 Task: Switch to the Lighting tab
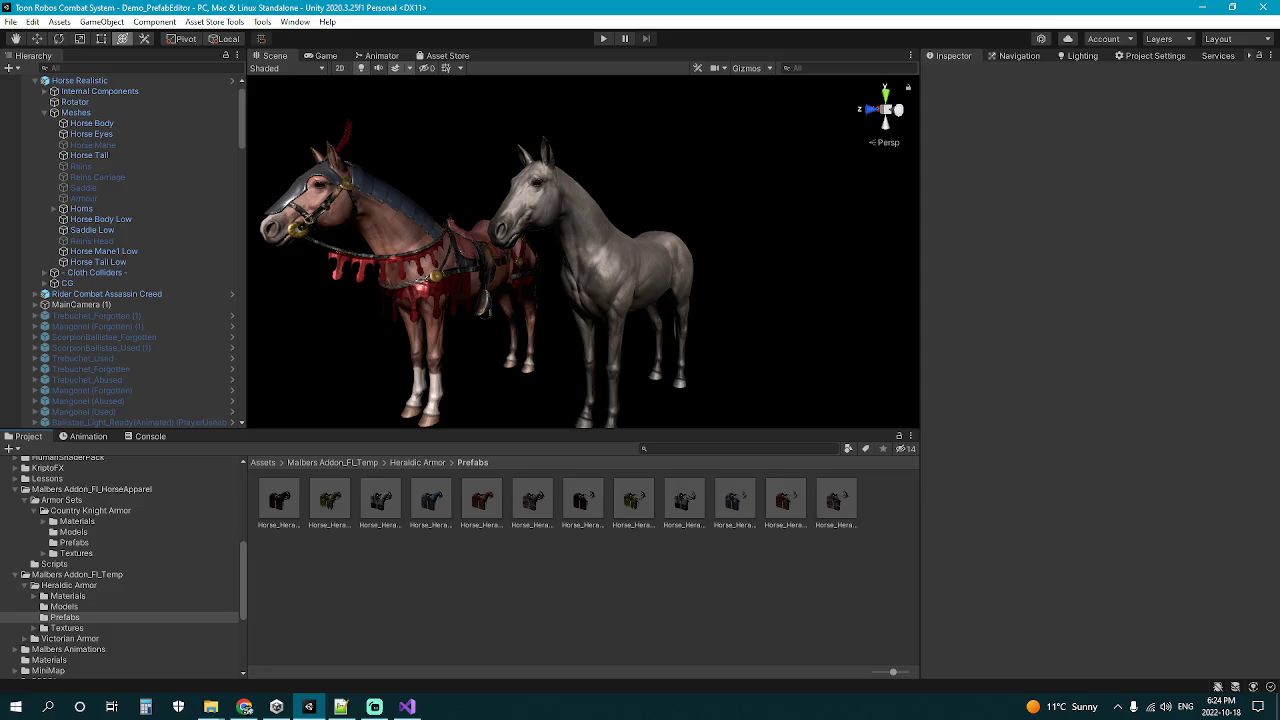1077,56
